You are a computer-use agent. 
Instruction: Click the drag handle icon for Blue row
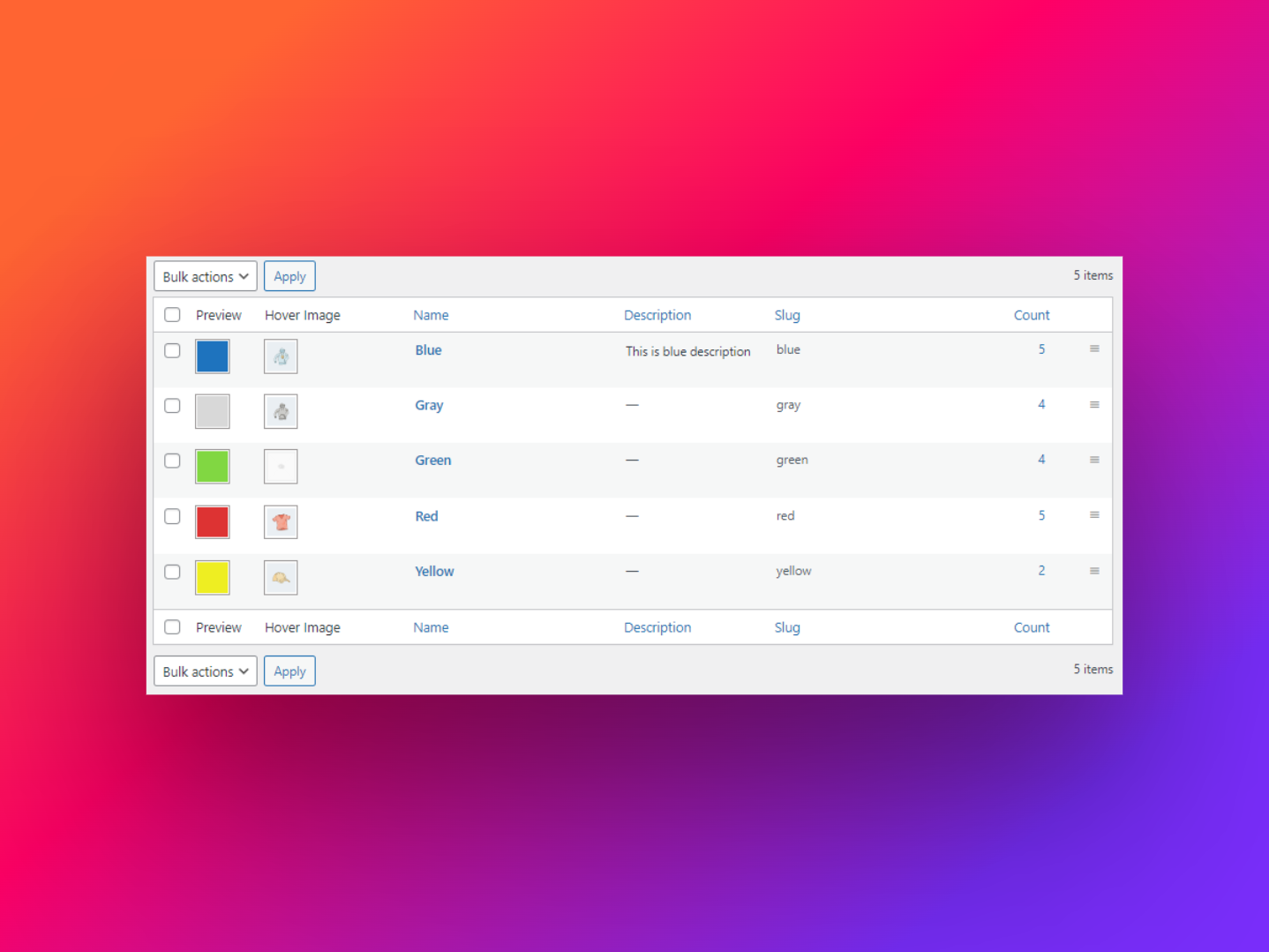click(x=1094, y=349)
